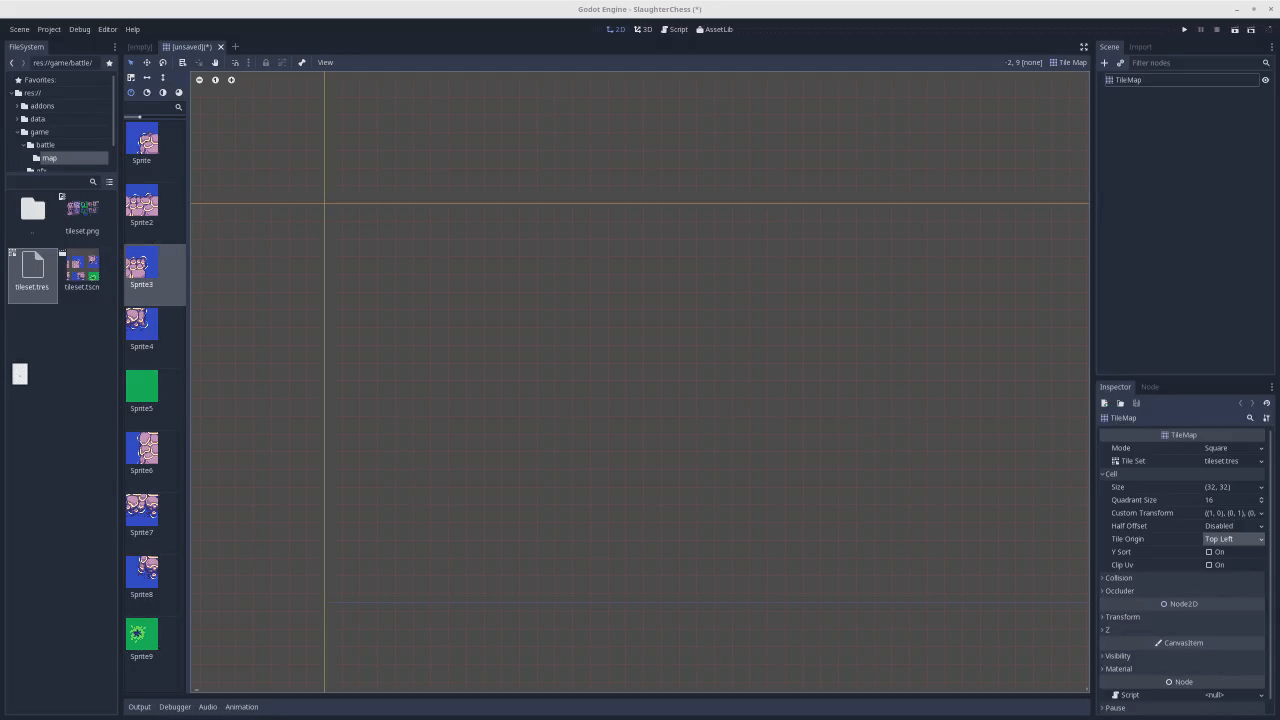
Task: Click the lock selected object icon
Action: pyautogui.click(x=265, y=62)
